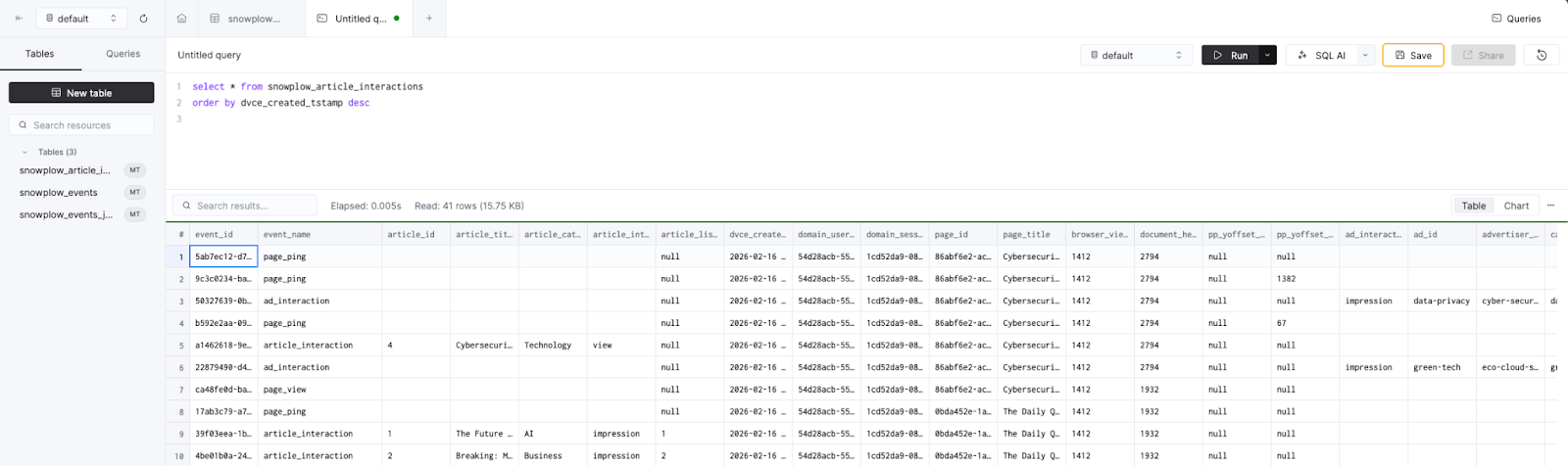Select the Untitled query tab

pos(358,18)
